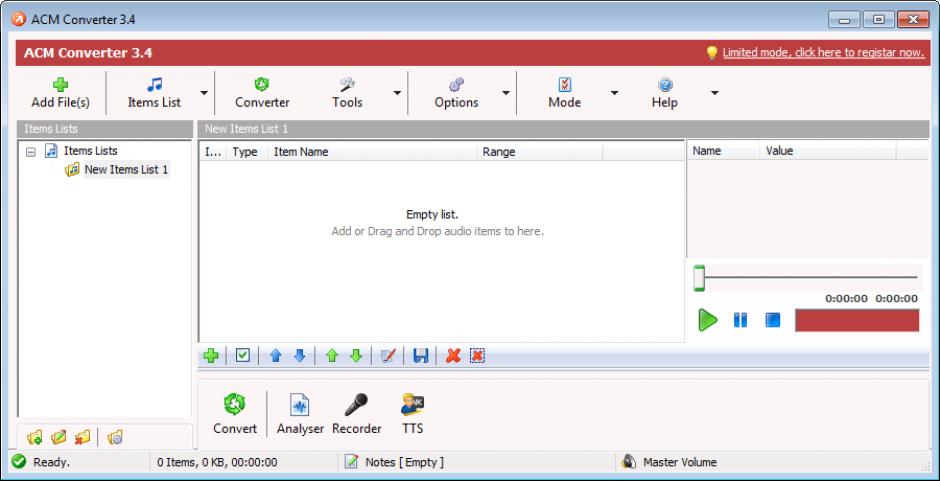Click the Type column header
Image resolution: width=940 pixels, height=481 pixels.
[x=246, y=152]
